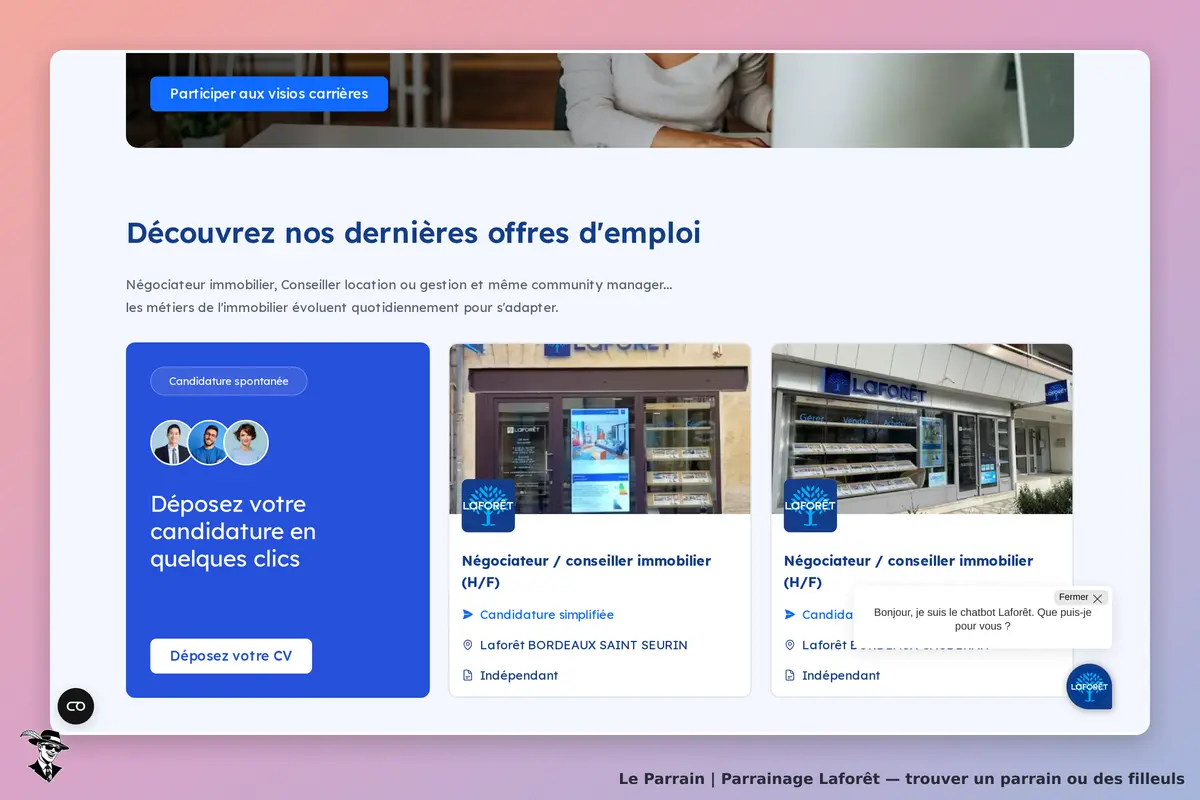
Task: Click Laforêt BORDEAUX SAINT SEURIN location text
Action: (584, 645)
